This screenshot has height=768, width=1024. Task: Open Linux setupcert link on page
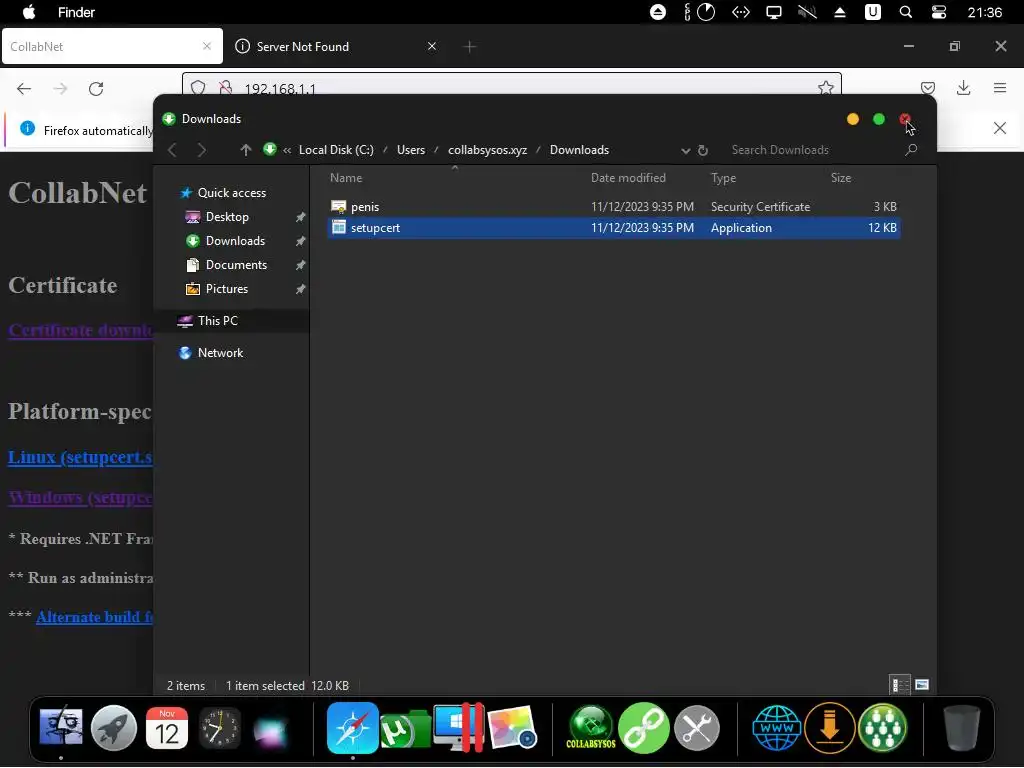click(x=80, y=457)
